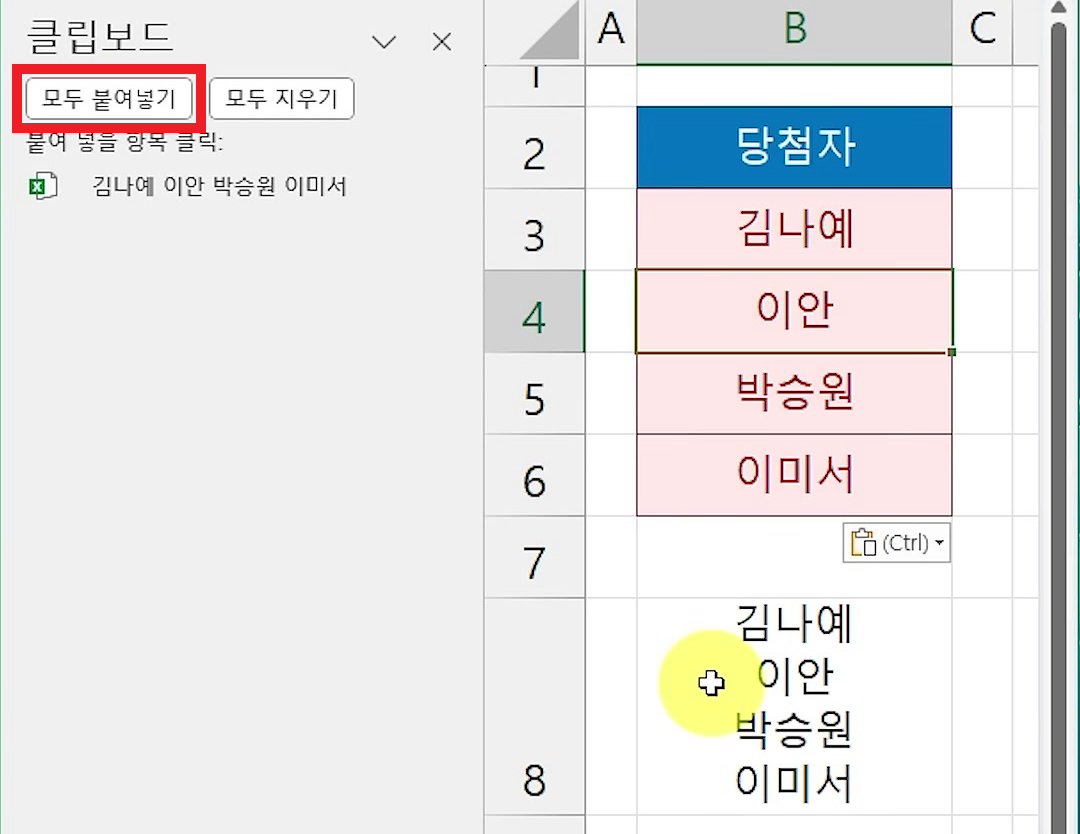Screen dimensions: 1080x834
Task: Select the 당첨자 header cell
Action: click(794, 147)
